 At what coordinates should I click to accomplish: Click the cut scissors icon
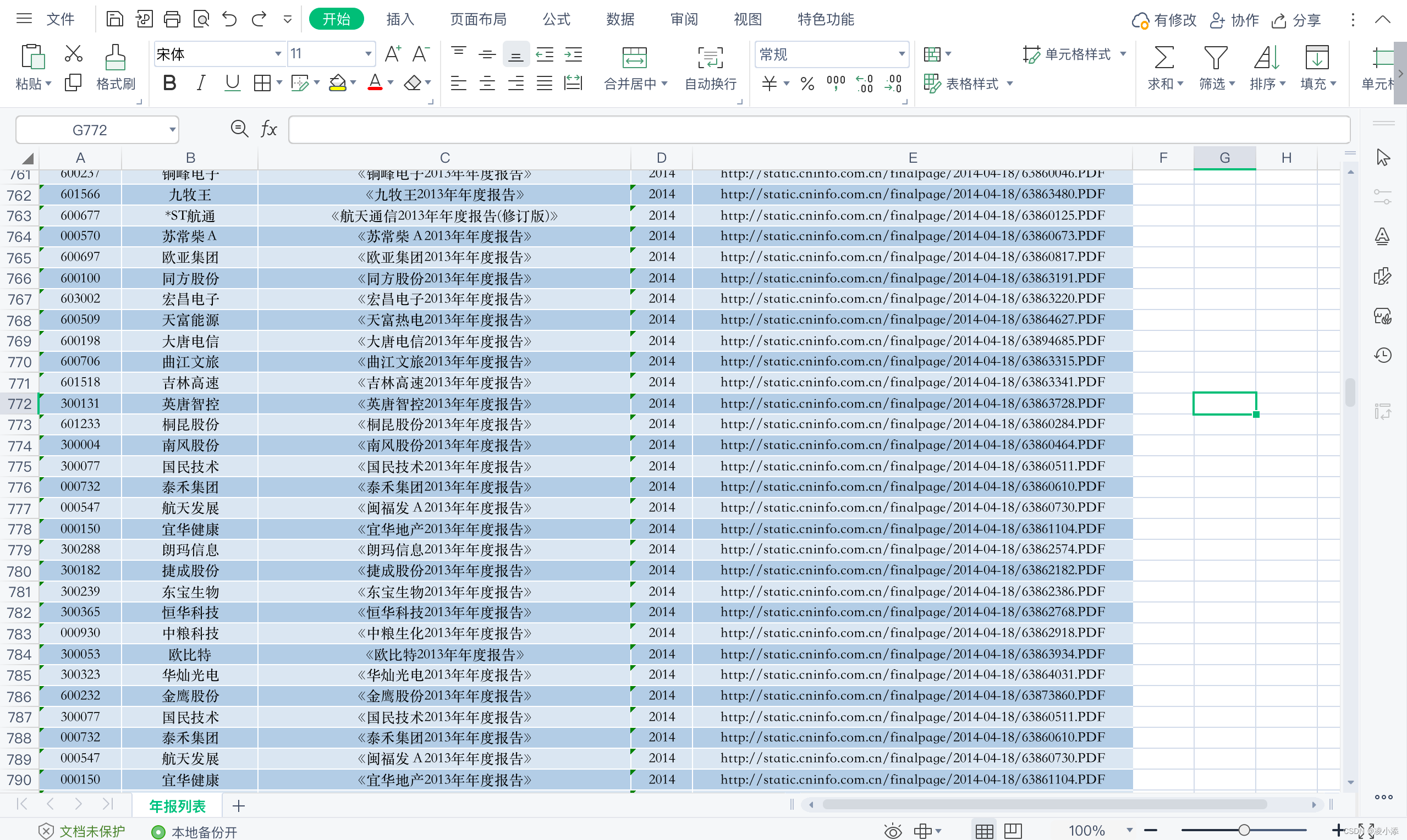click(74, 54)
